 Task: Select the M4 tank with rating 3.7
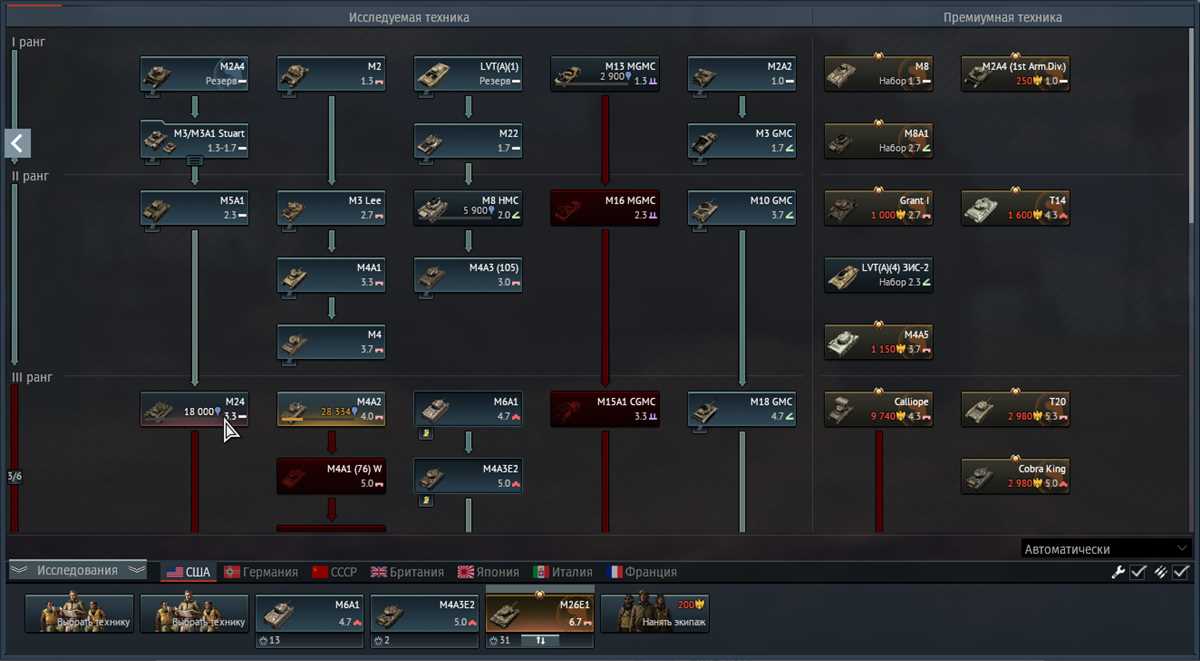pyautogui.click(x=331, y=342)
